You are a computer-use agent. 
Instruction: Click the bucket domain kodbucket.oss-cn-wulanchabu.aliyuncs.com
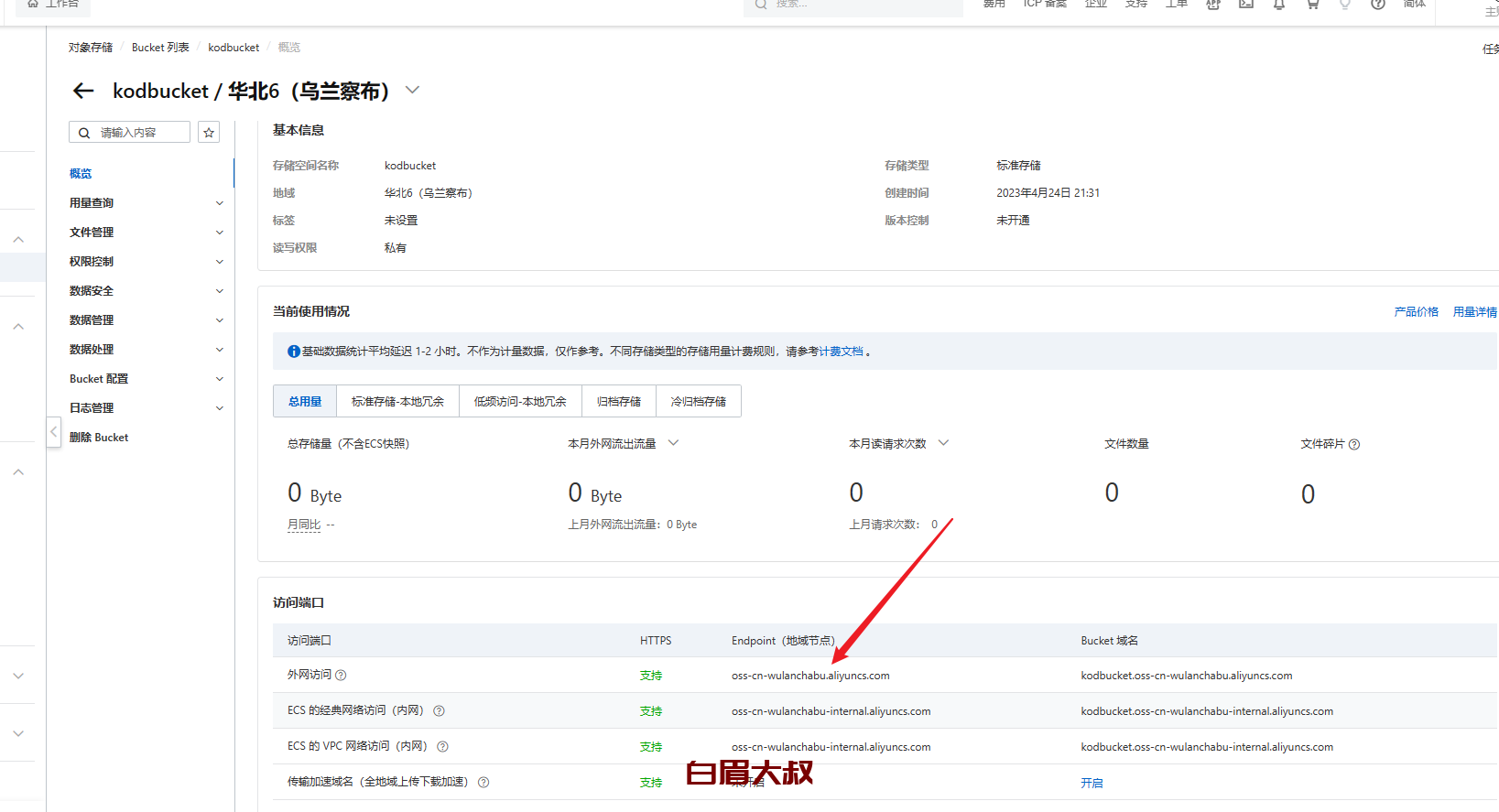tap(1187, 677)
